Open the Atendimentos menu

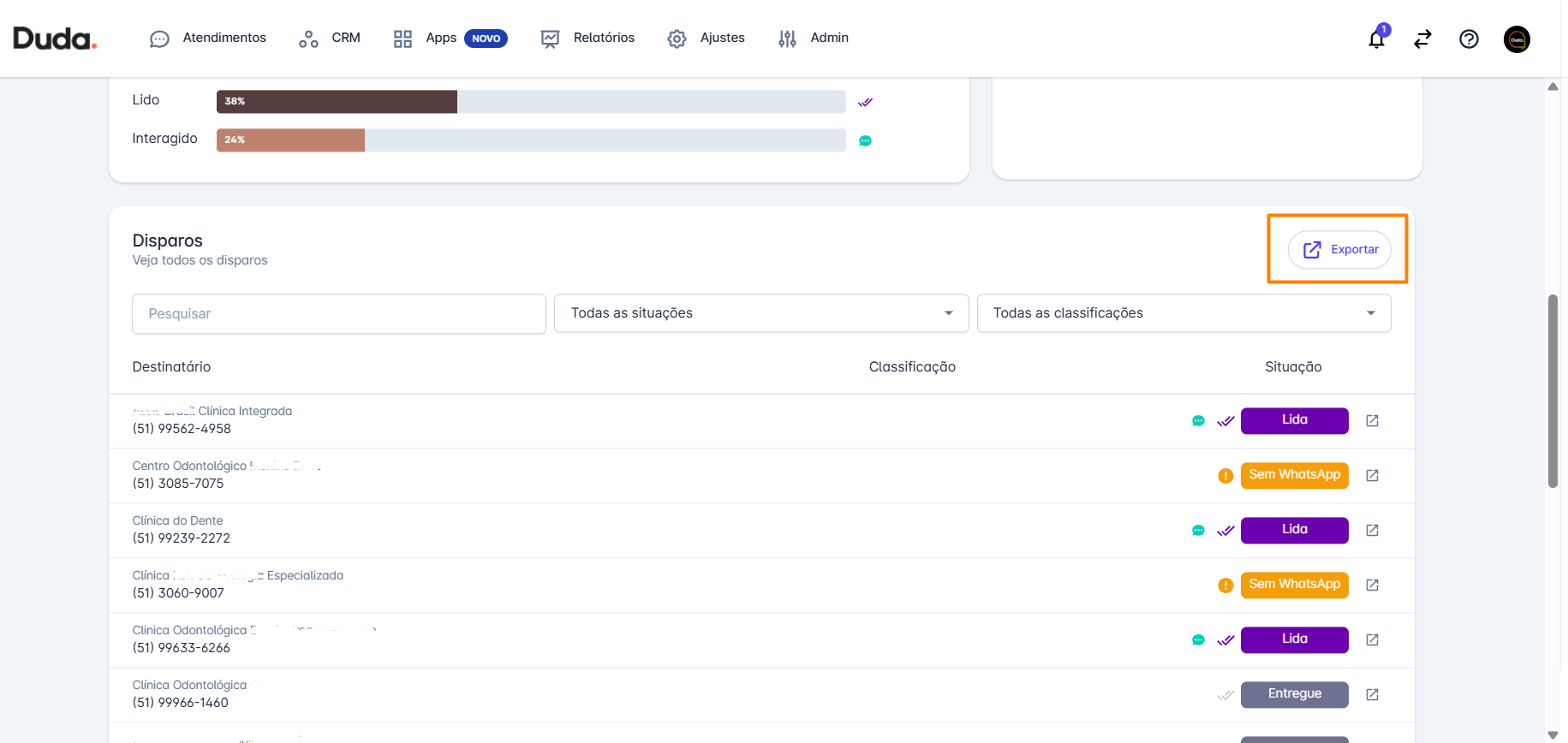pos(208,39)
